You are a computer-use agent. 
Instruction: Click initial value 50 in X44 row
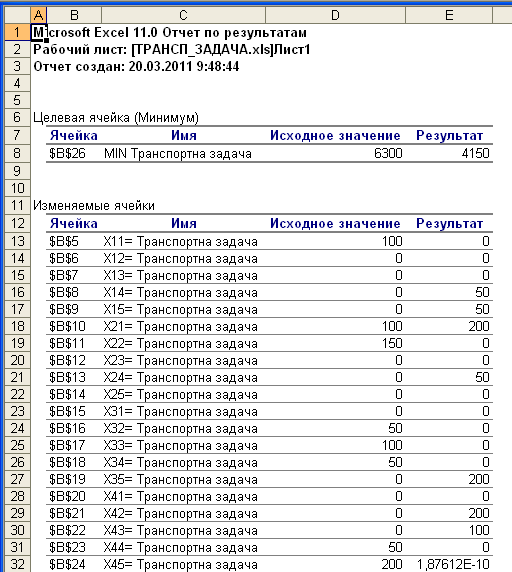coord(395,547)
